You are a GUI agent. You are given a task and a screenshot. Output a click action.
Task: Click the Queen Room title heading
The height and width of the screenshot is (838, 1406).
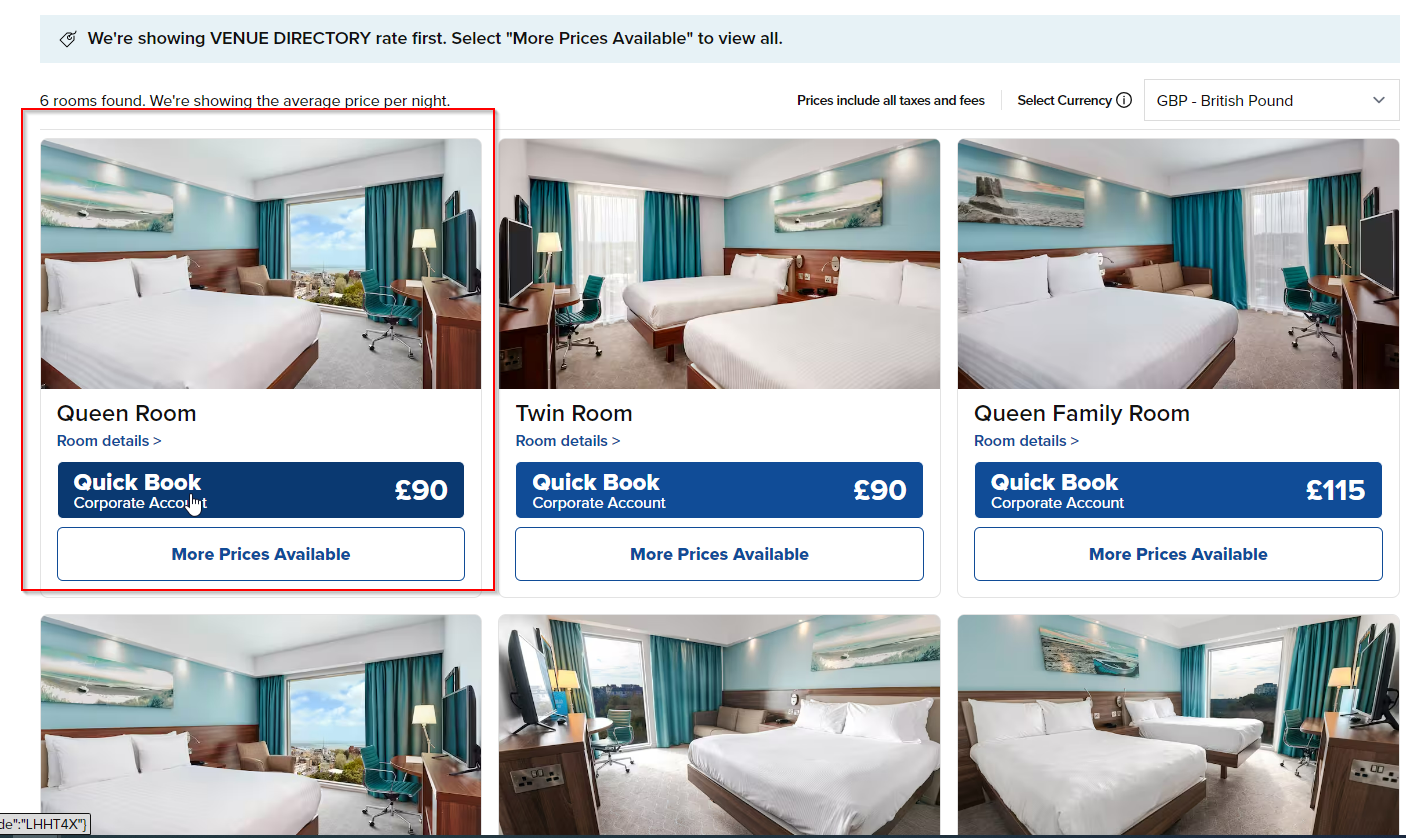point(126,414)
